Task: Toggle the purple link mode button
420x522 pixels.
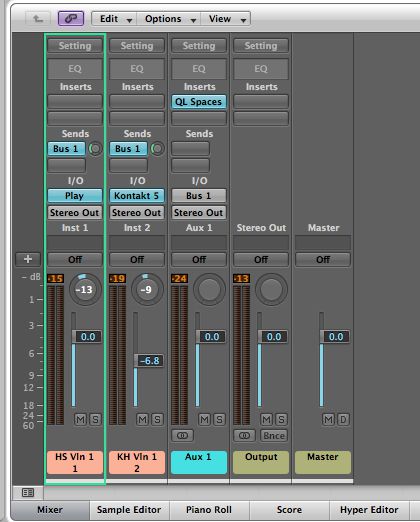Action: tap(71, 18)
